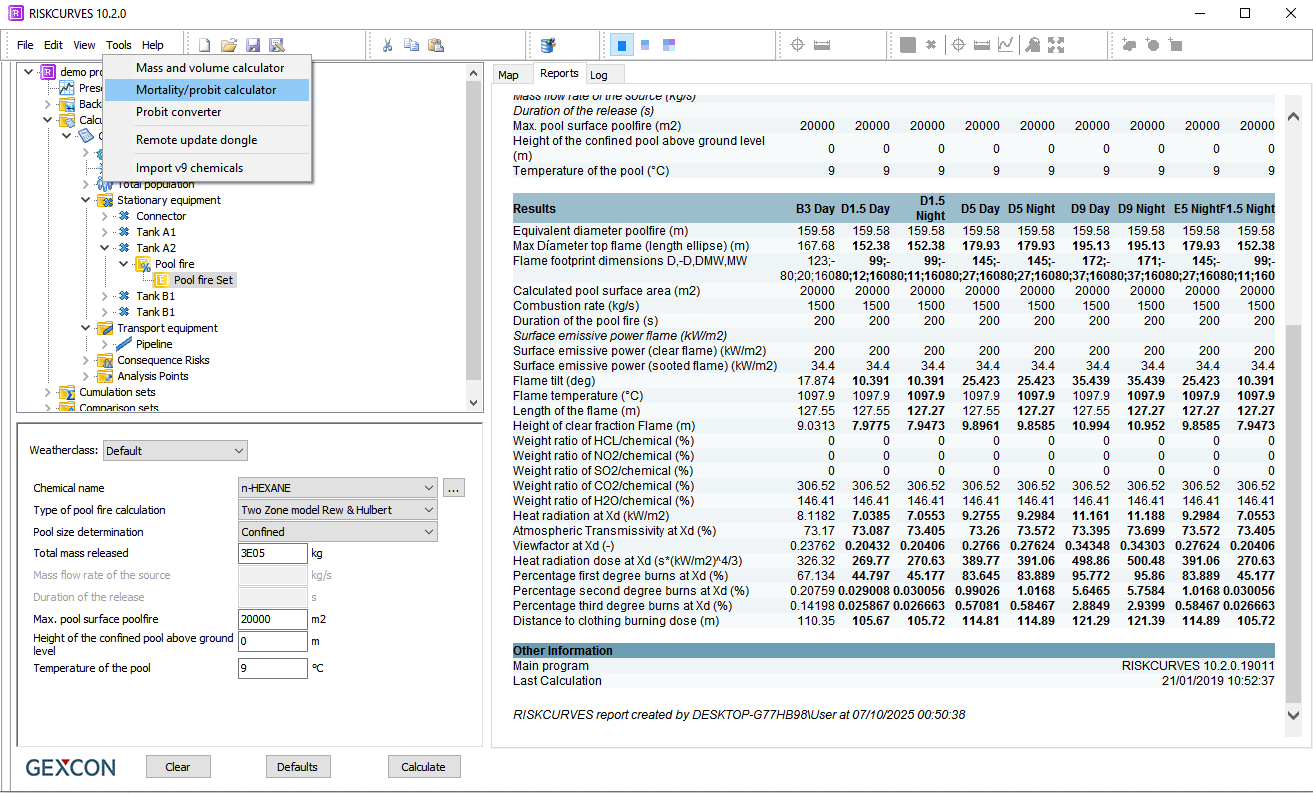Toggle the solid blue square view mode

point(621,45)
